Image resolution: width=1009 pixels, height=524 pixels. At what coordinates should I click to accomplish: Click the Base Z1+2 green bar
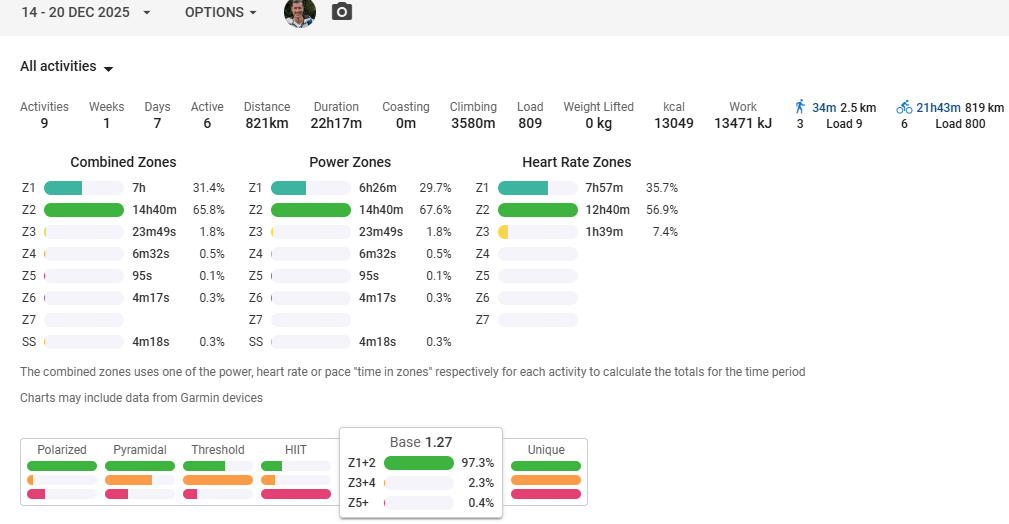[418, 463]
